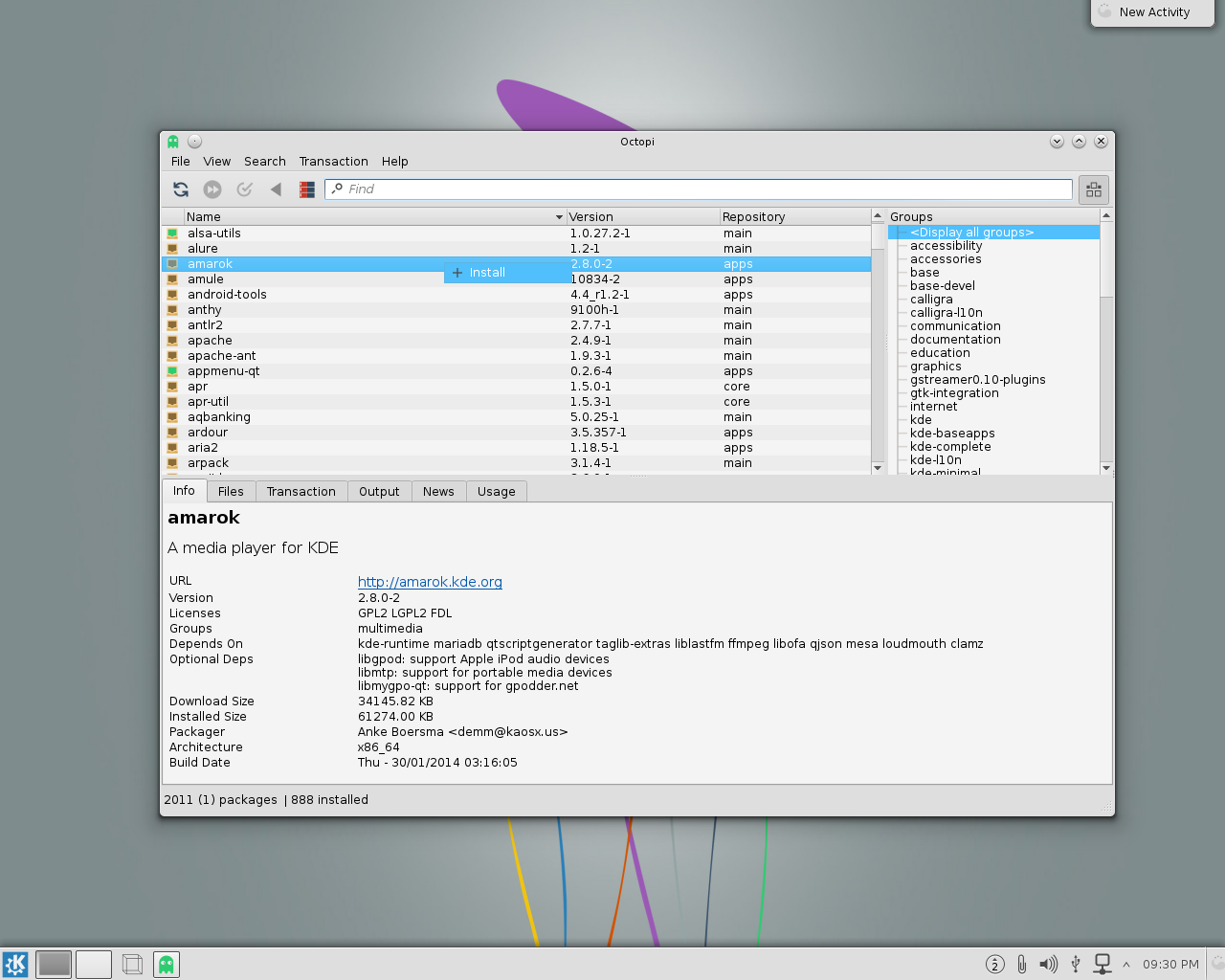Open the KDE application launcher
1225x980 pixels.
click(15, 964)
